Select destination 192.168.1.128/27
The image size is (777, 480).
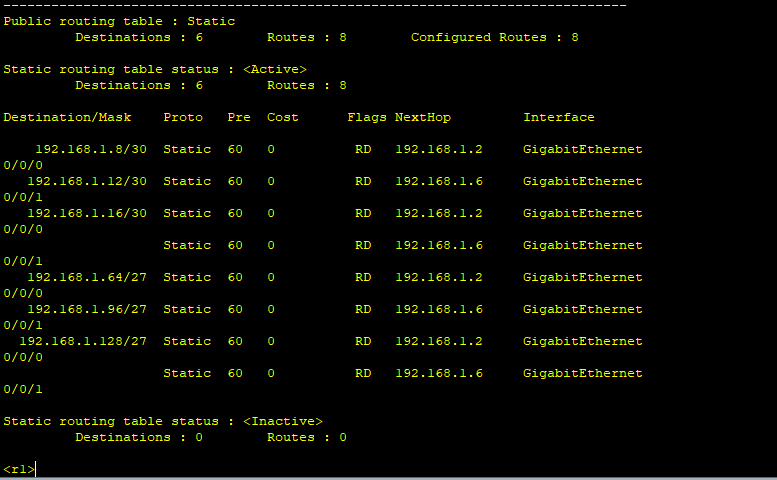pos(83,341)
